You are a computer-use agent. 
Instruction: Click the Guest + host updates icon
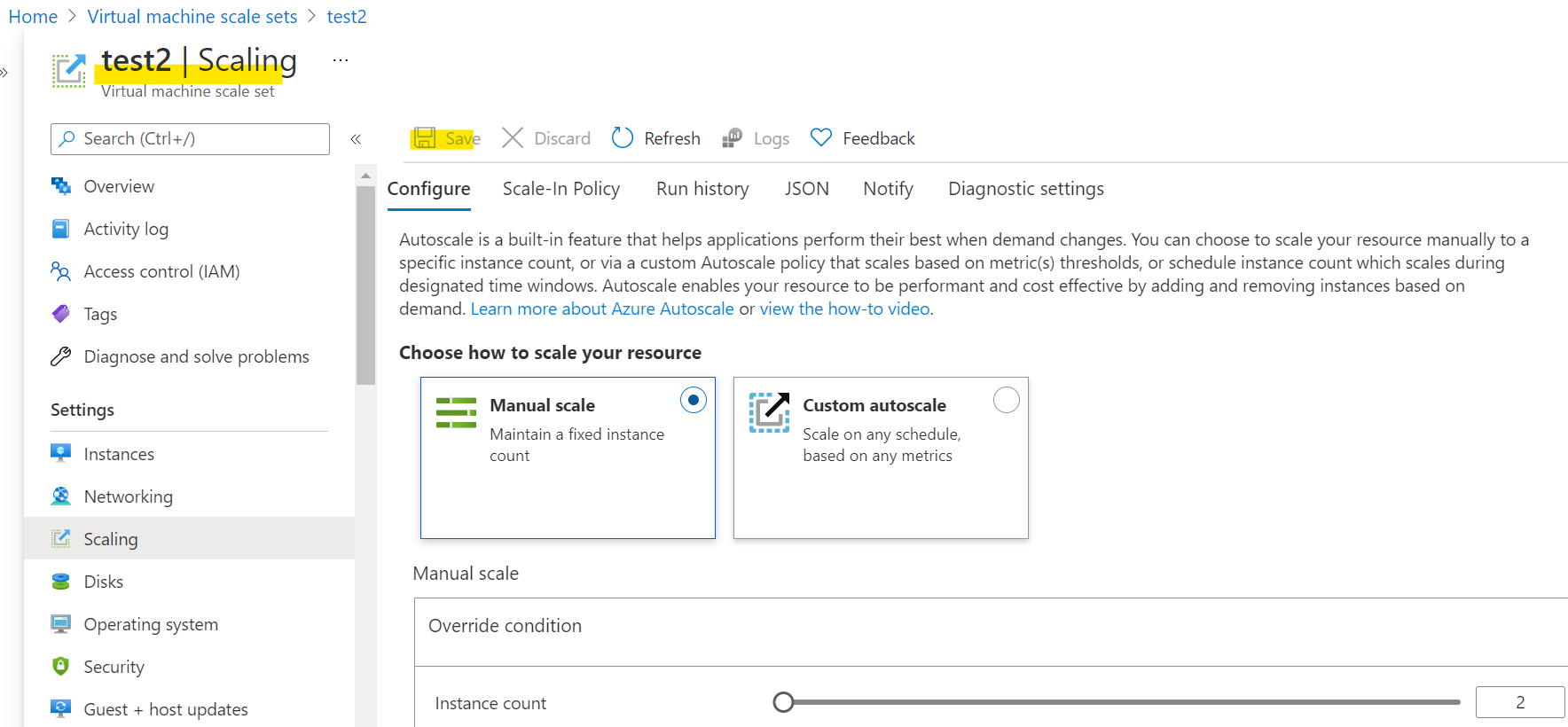60,708
